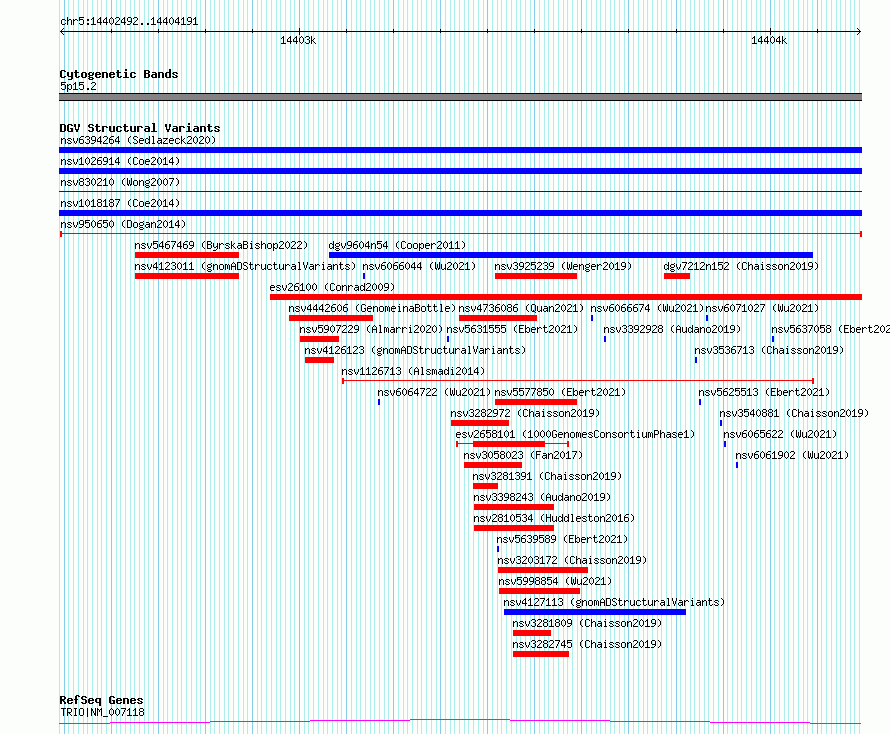Screen dimensions: 890x734
Task: Select nsv2810534 (Huddleston2016) label
Action: click(x=554, y=518)
